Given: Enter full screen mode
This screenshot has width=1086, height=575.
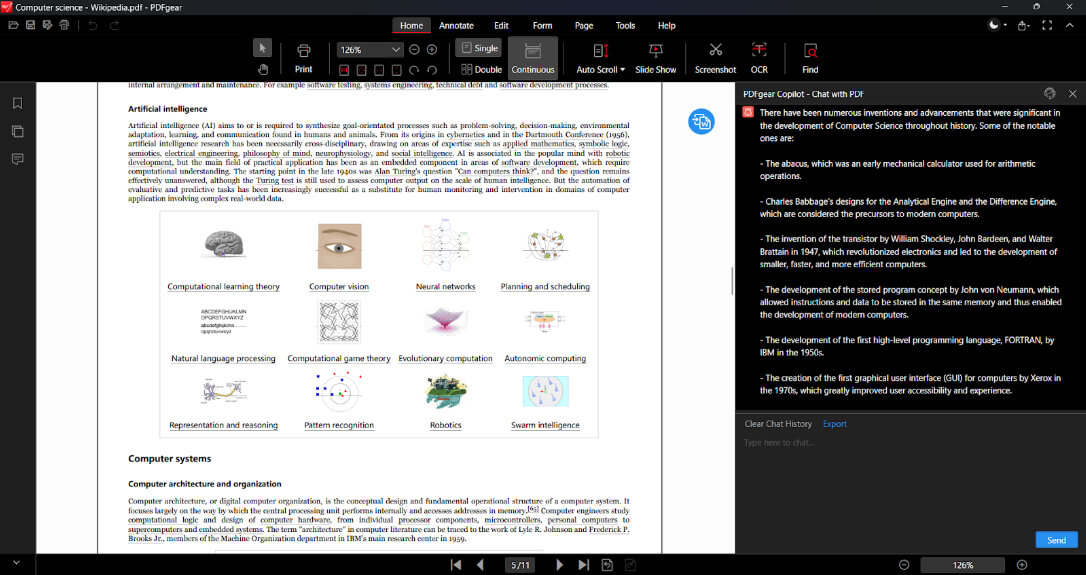Looking at the screenshot, I should click(1047, 26).
